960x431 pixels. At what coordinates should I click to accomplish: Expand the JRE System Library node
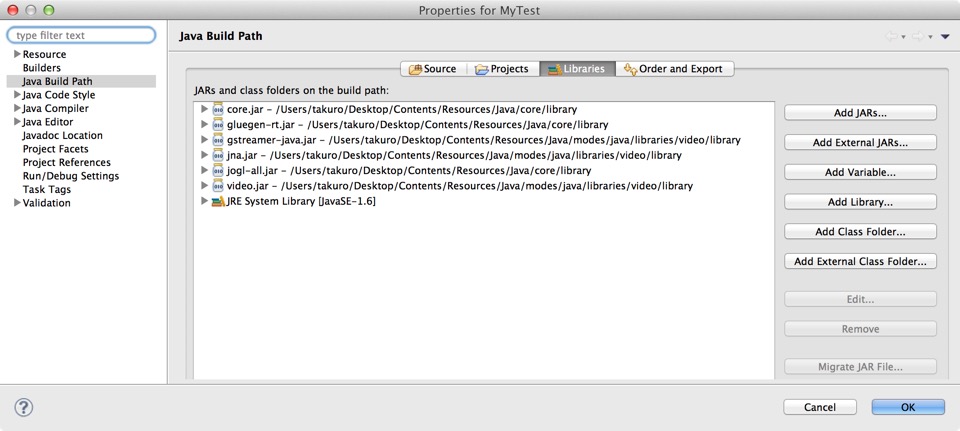pyautogui.click(x=204, y=201)
